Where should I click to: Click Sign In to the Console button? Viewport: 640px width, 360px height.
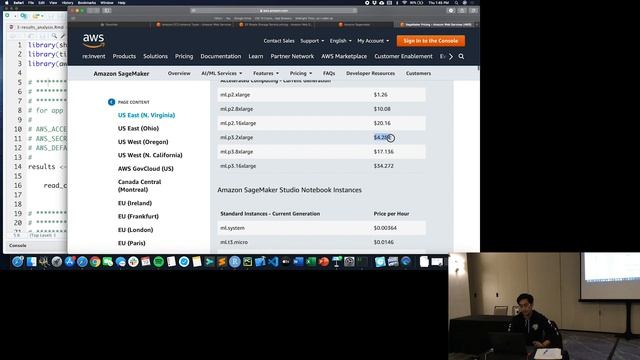click(x=431, y=41)
